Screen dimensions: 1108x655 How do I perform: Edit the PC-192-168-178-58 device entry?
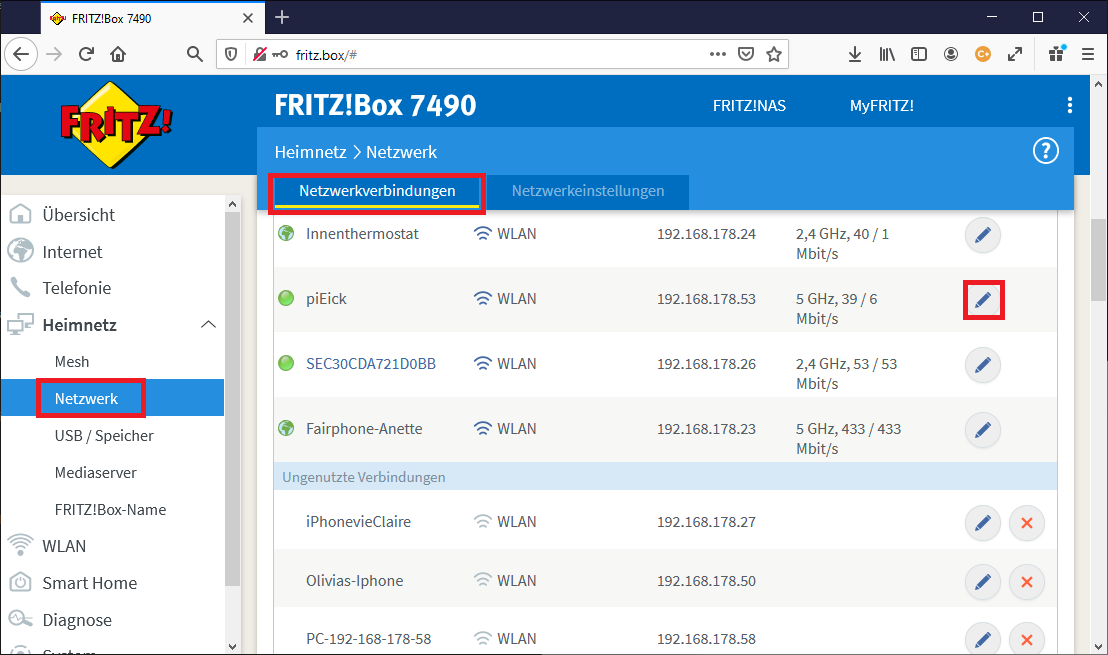point(982,640)
